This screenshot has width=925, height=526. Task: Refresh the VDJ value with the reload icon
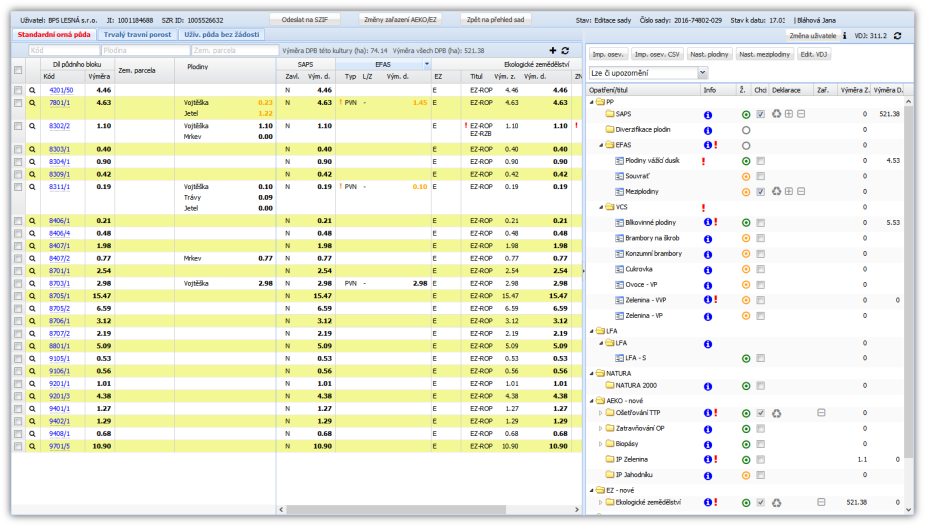coord(897,36)
